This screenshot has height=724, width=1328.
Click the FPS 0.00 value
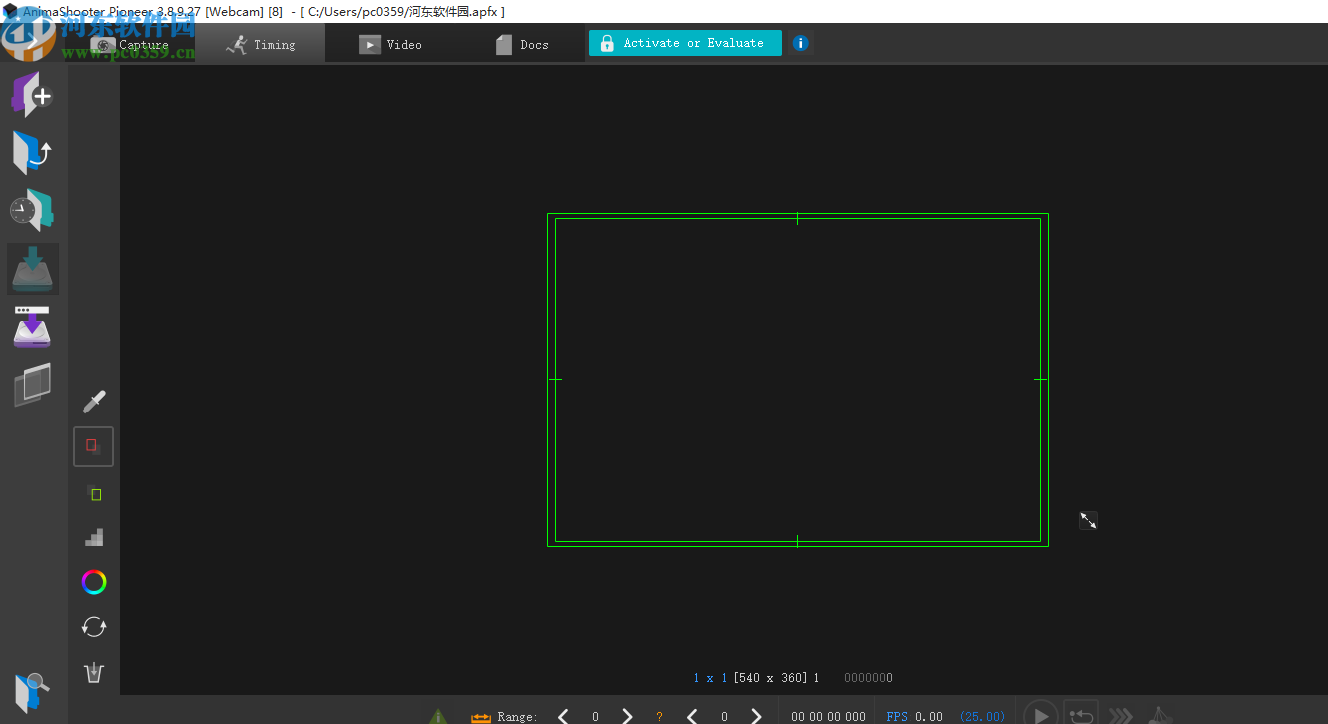point(929,716)
